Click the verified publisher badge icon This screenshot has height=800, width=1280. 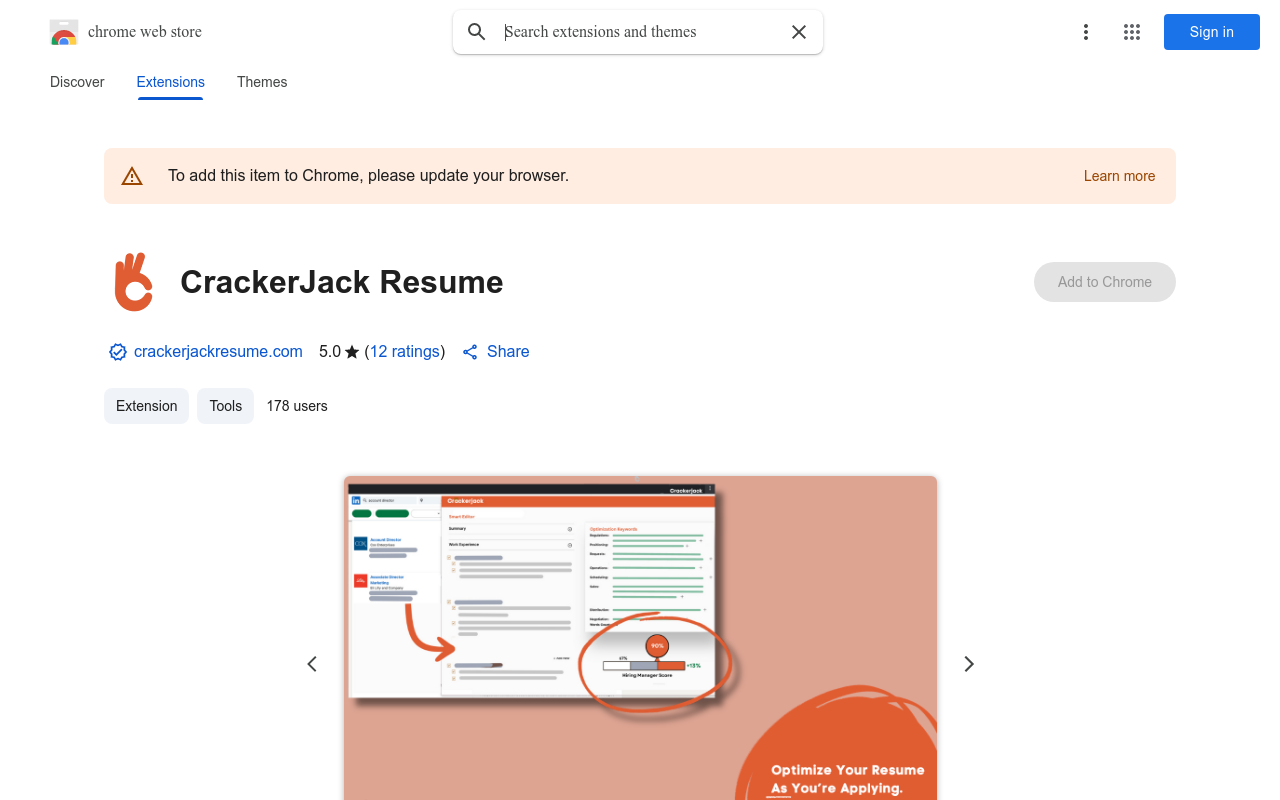click(x=118, y=352)
